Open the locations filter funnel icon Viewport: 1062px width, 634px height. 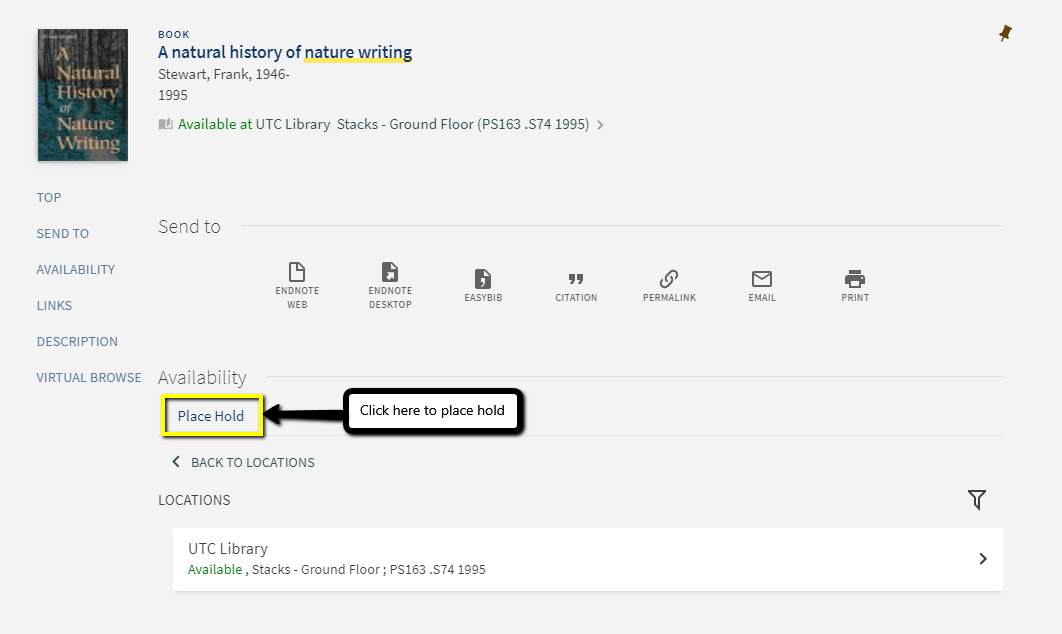pyautogui.click(x=977, y=500)
